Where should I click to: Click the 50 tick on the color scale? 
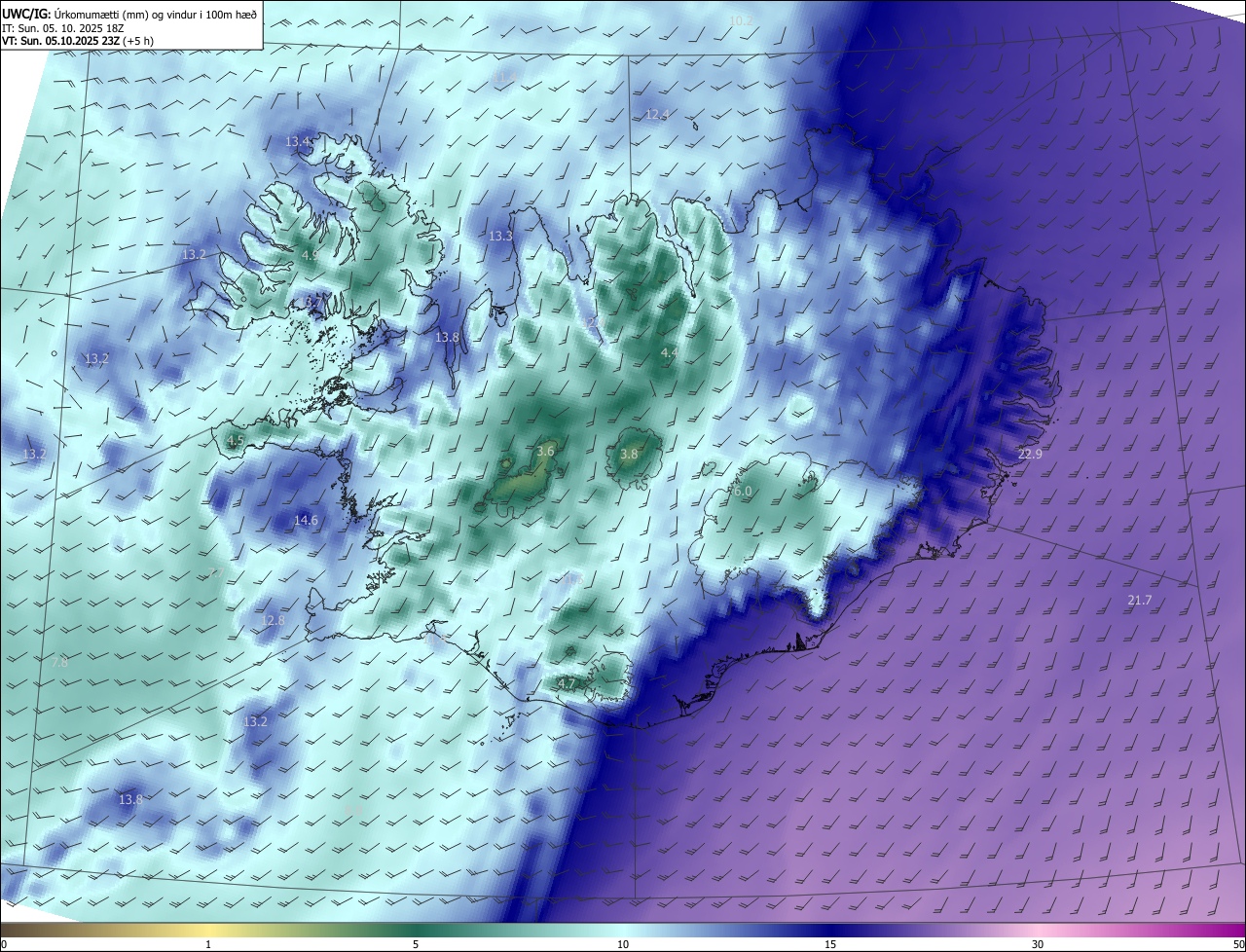(1238, 945)
